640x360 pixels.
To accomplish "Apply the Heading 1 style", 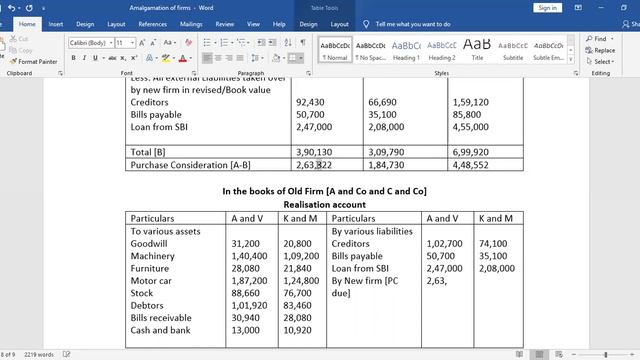I will click(x=406, y=50).
